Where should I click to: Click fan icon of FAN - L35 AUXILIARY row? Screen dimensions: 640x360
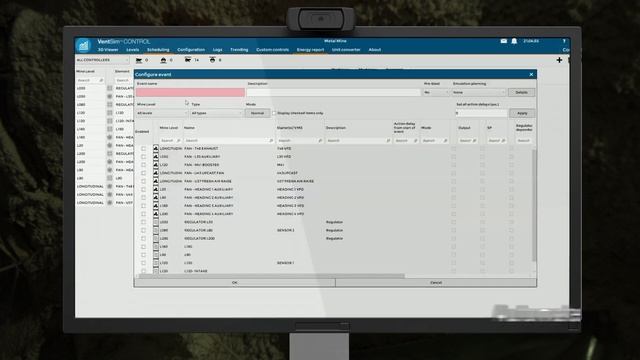point(156,157)
